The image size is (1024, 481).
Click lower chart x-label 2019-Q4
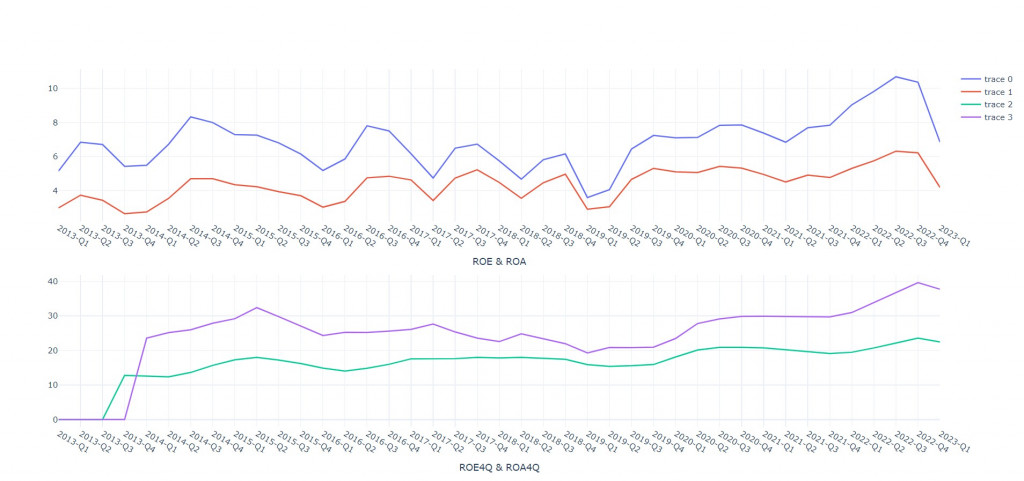669,442
